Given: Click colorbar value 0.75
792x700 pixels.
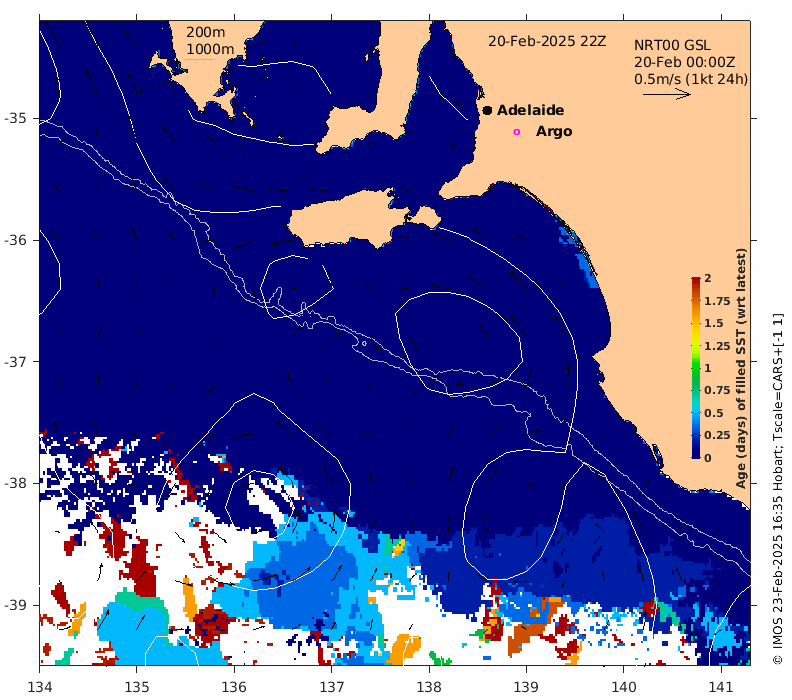Looking at the screenshot, I should [x=717, y=390].
